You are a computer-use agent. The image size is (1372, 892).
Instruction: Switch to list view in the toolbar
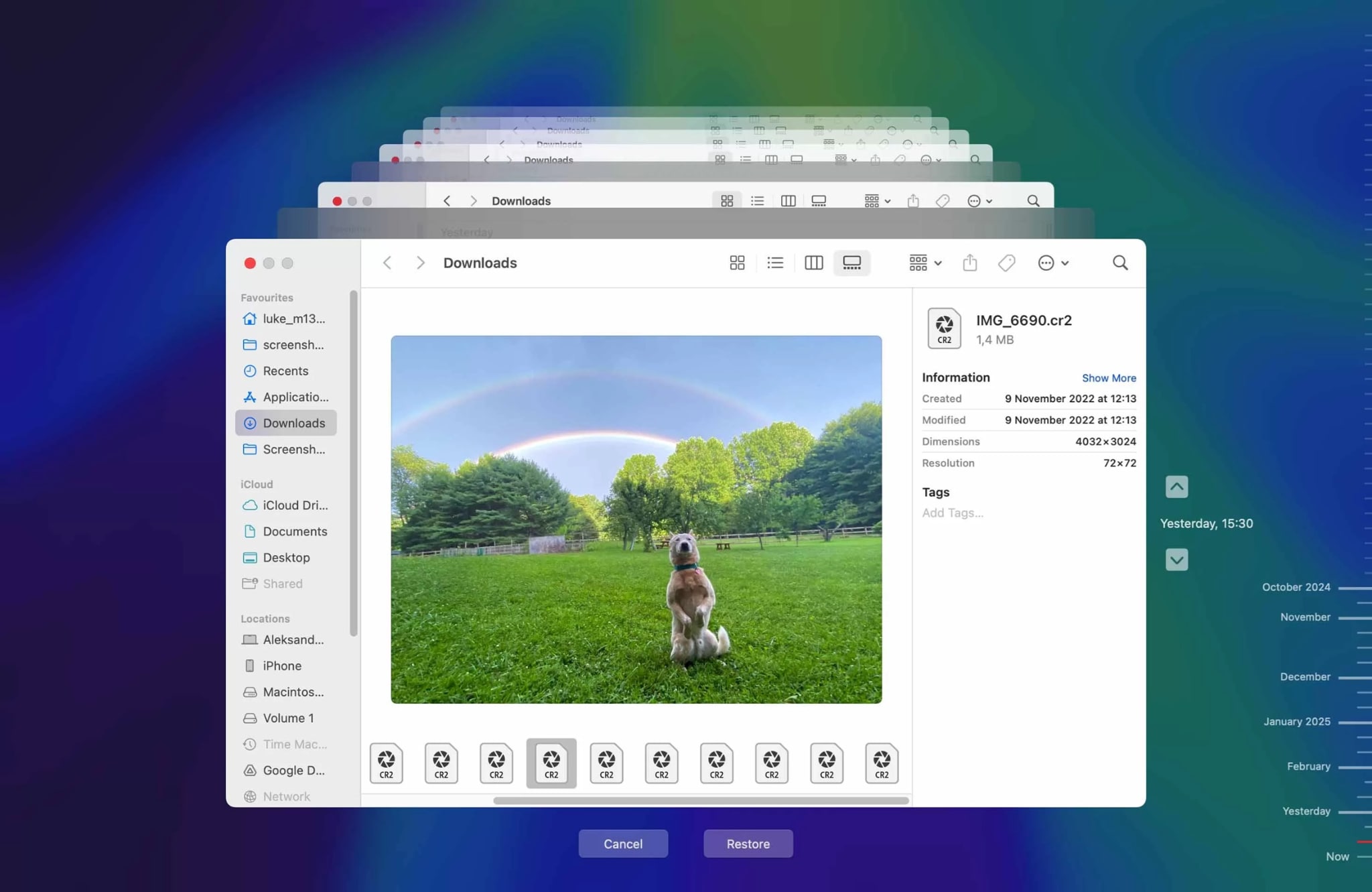pyautogui.click(x=775, y=263)
